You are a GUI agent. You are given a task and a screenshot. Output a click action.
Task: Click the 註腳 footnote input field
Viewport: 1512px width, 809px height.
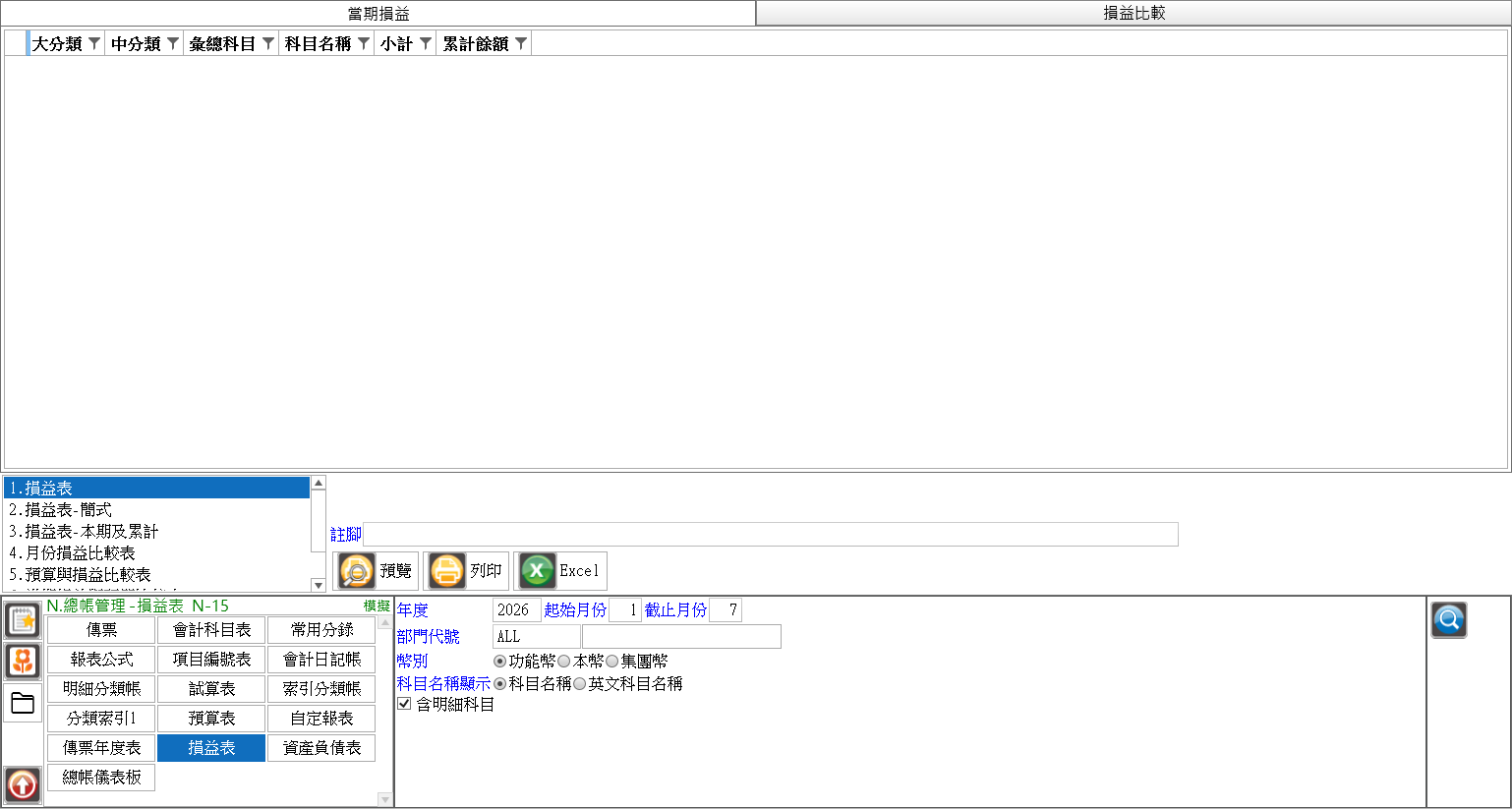pos(770,535)
